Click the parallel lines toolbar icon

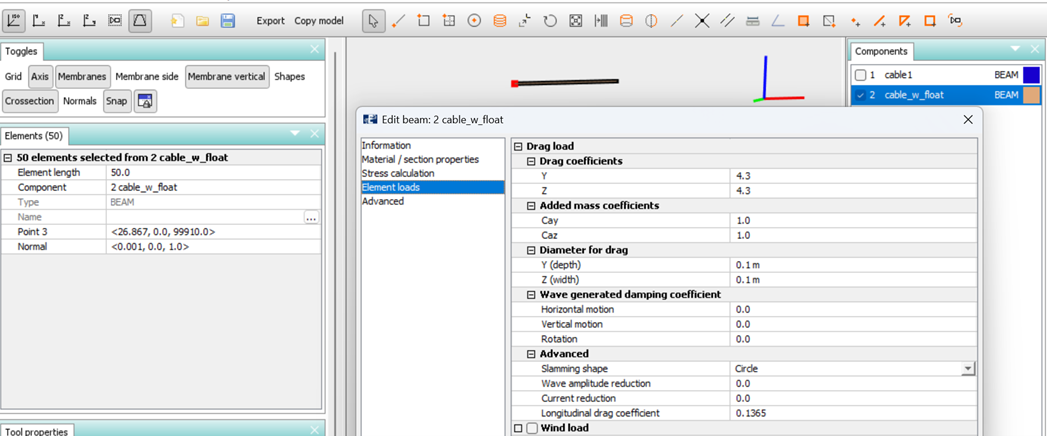(x=727, y=21)
